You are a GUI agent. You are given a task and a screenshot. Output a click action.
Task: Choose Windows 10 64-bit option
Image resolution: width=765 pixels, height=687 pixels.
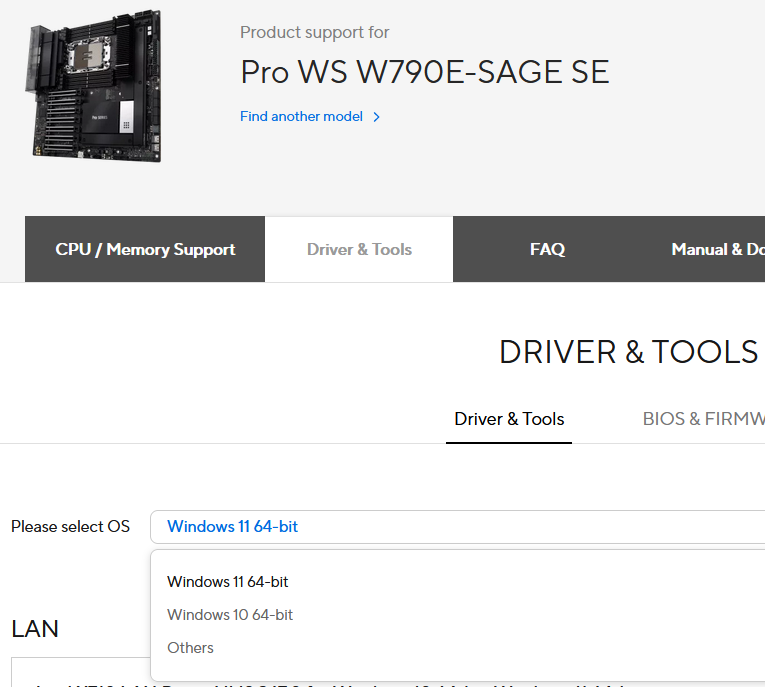point(230,615)
